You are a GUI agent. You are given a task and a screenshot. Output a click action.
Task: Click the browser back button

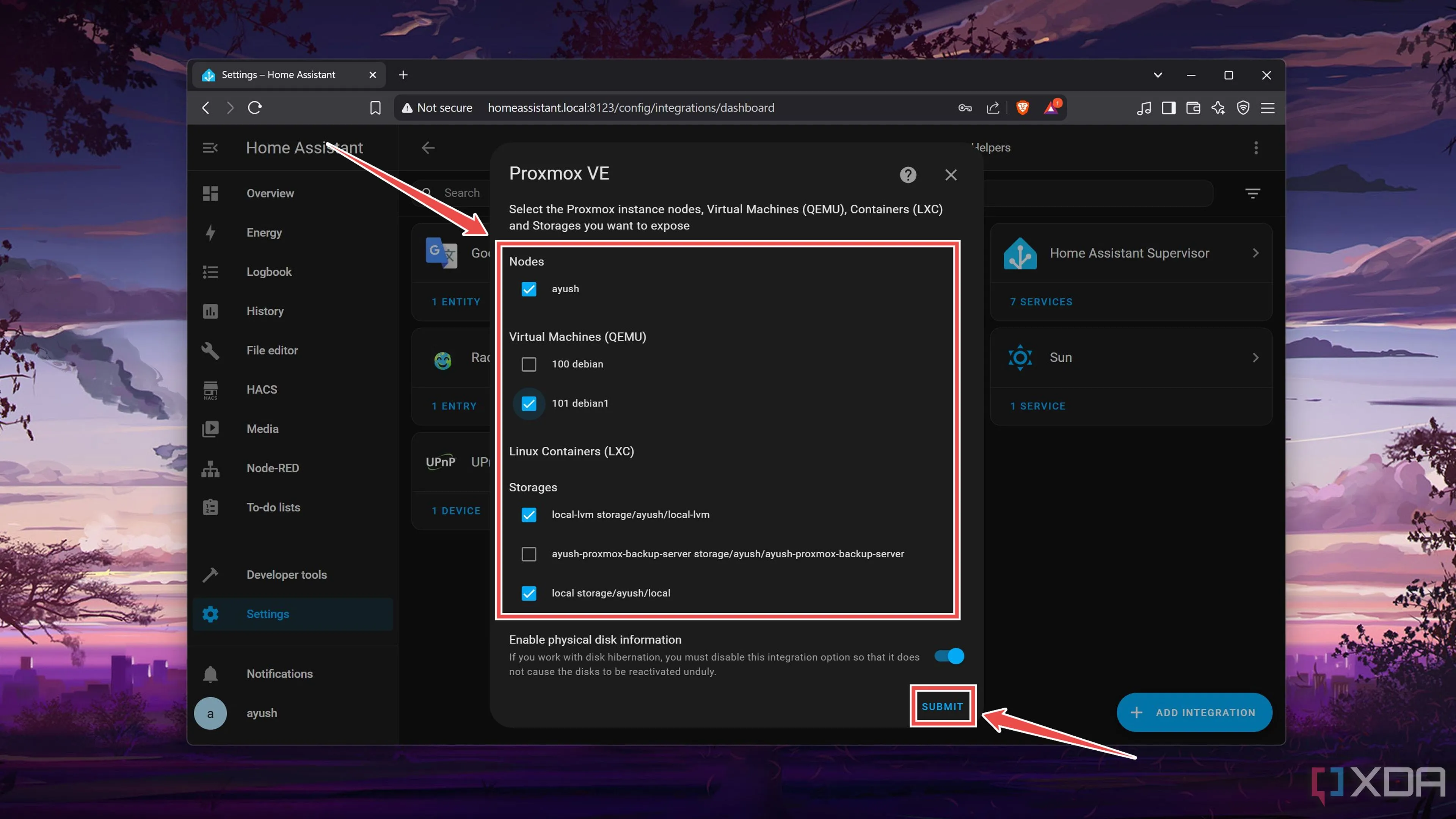pyautogui.click(x=206, y=107)
